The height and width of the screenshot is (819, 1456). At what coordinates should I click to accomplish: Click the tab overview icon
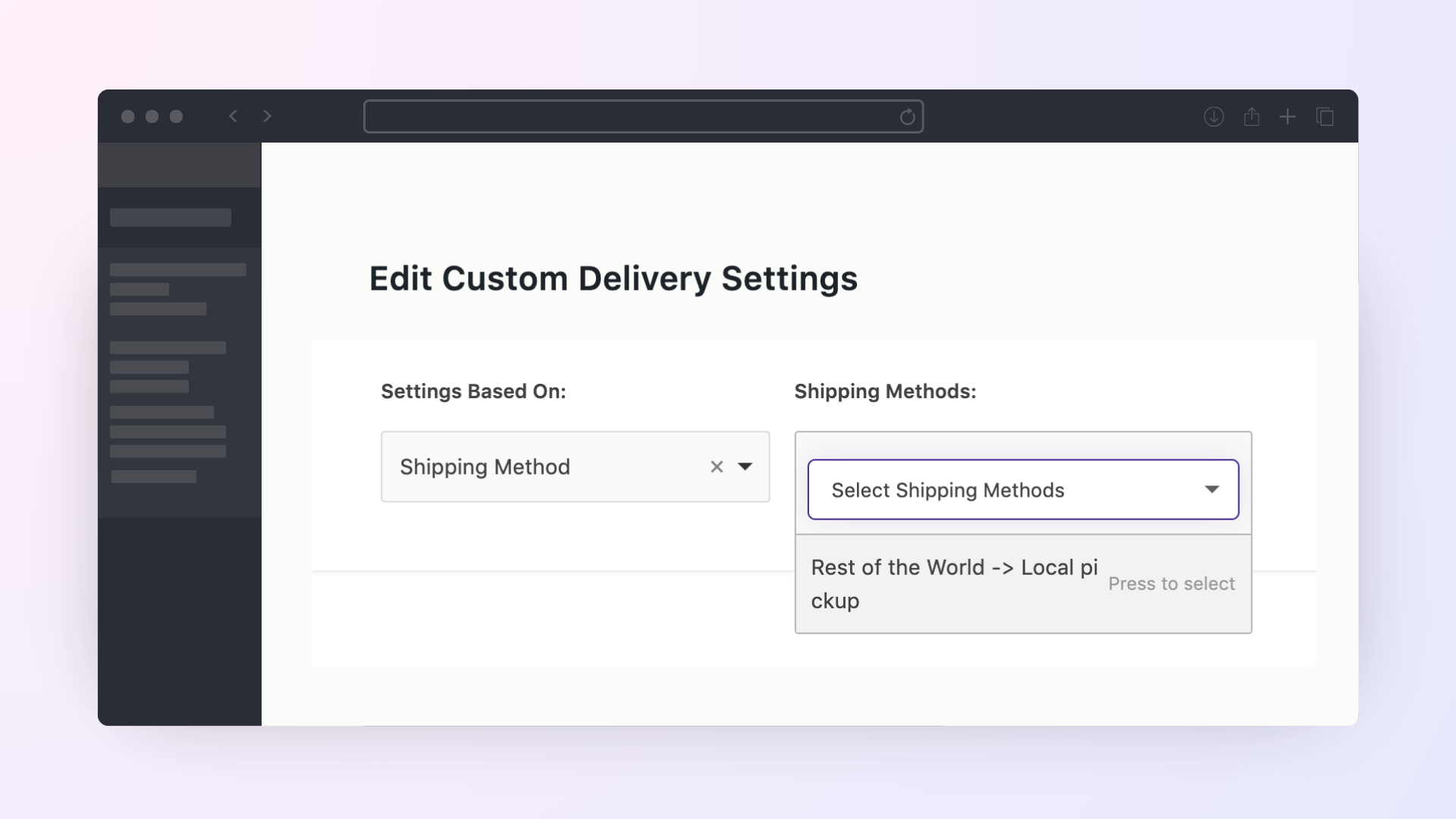1324,117
